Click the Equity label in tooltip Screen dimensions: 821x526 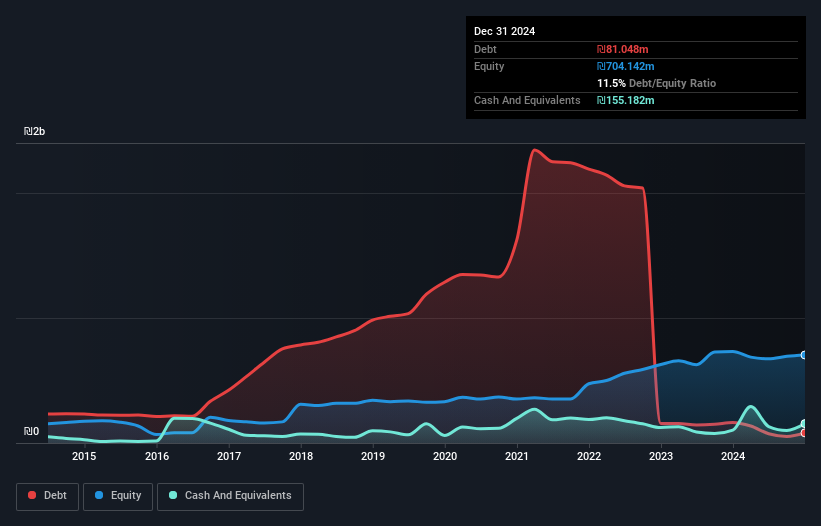[x=489, y=66]
